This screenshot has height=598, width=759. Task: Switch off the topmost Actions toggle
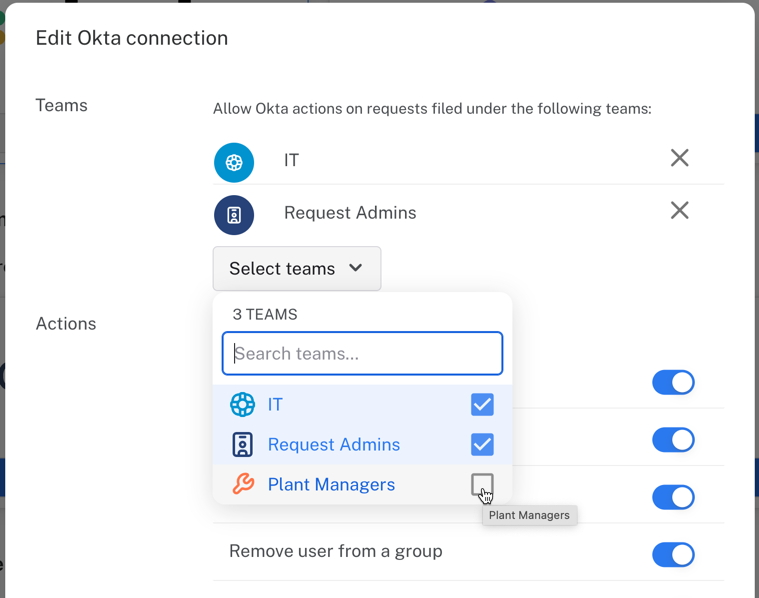673,382
